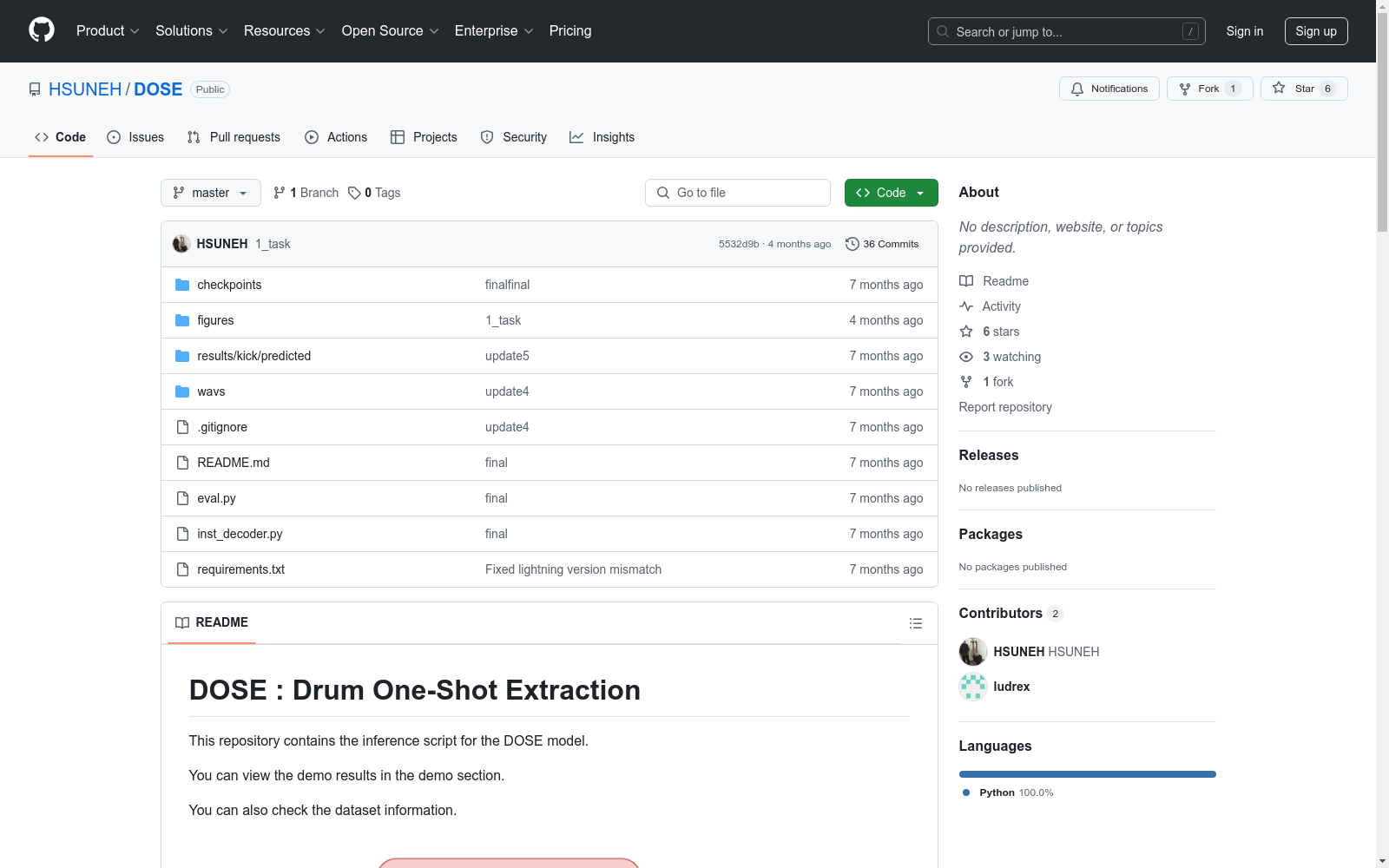1389x868 pixels.
Task: Switch to the Actions tab
Action: click(x=336, y=137)
